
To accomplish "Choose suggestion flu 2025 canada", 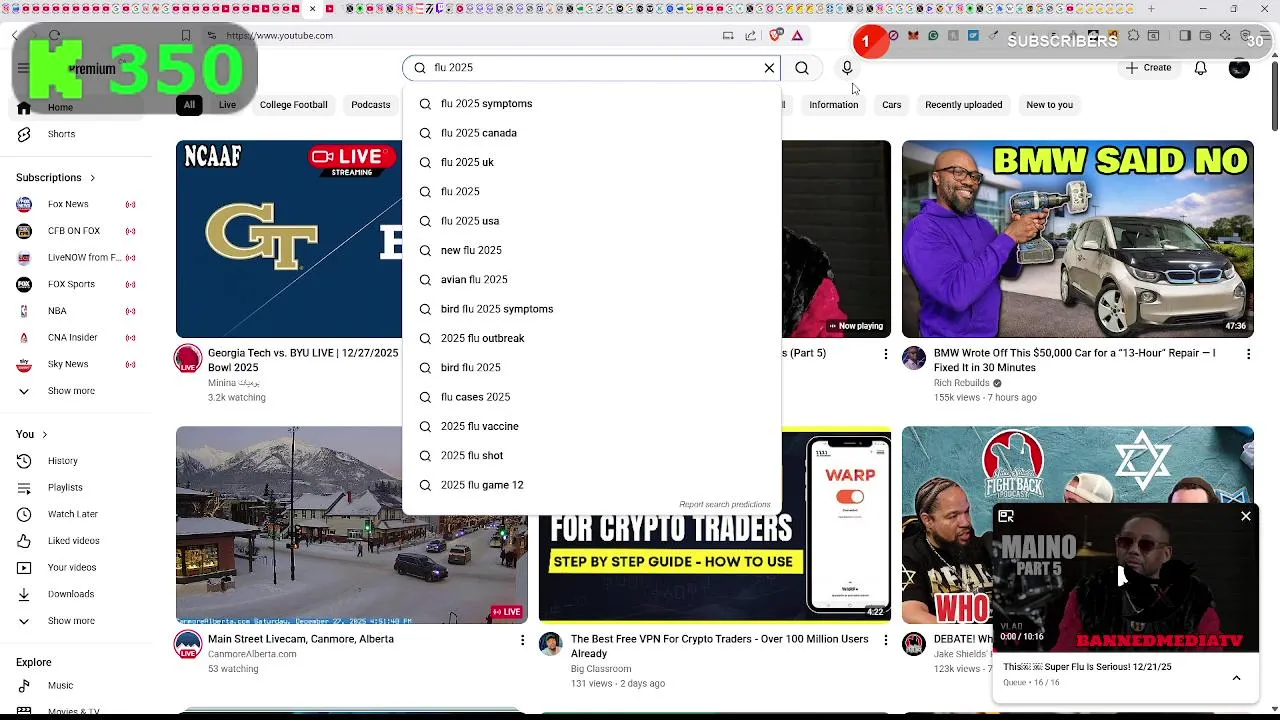I will coord(592,133).
